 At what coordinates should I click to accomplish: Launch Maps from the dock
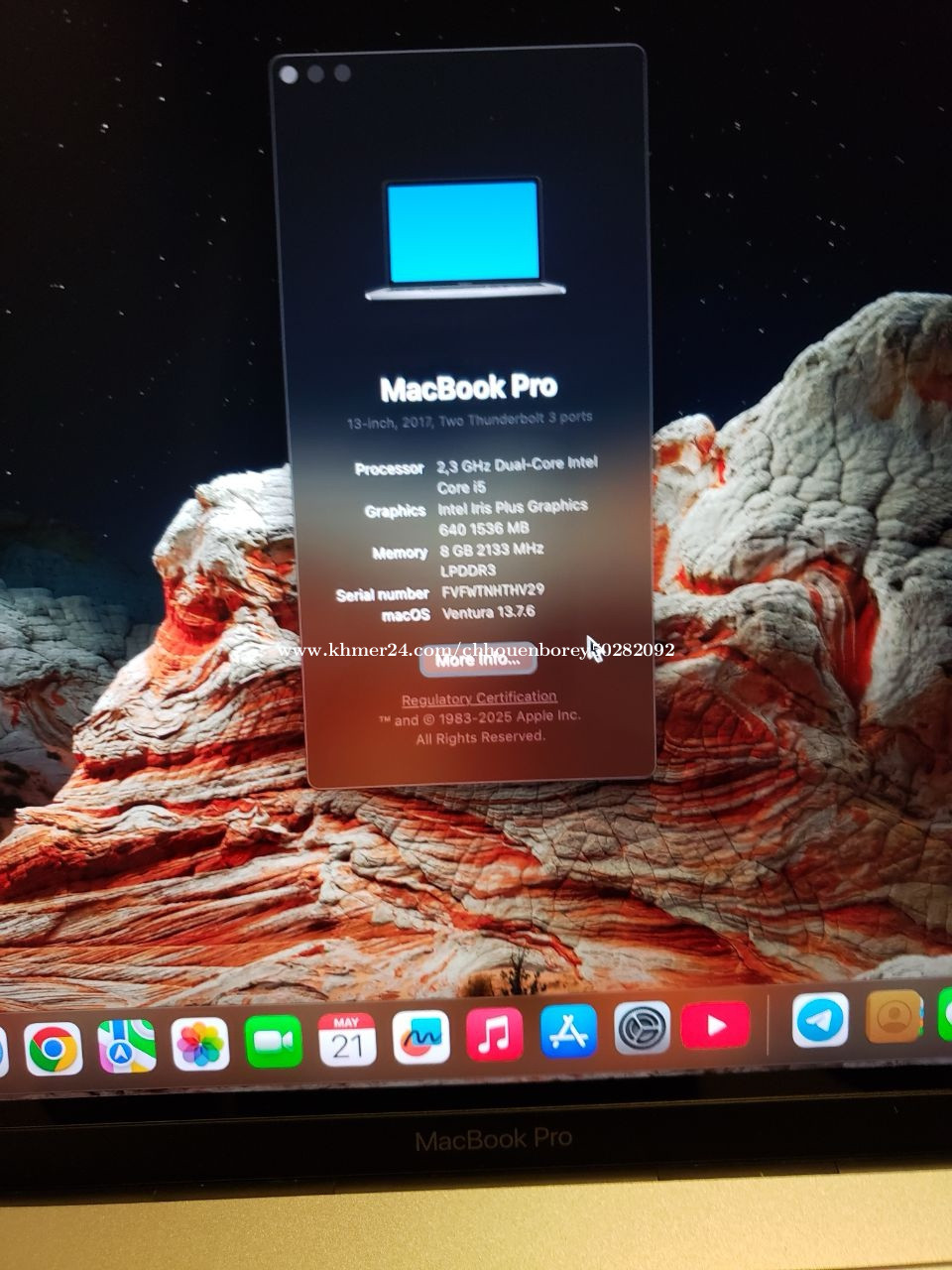pyautogui.click(x=126, y=1047)
